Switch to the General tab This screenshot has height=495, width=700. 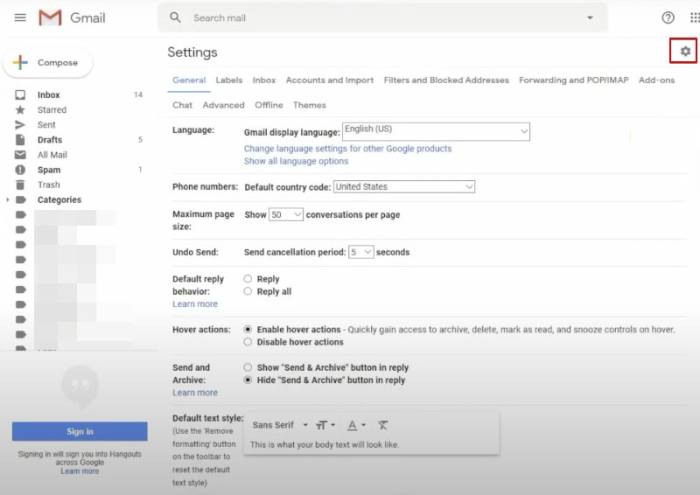[x=189, y=80]
